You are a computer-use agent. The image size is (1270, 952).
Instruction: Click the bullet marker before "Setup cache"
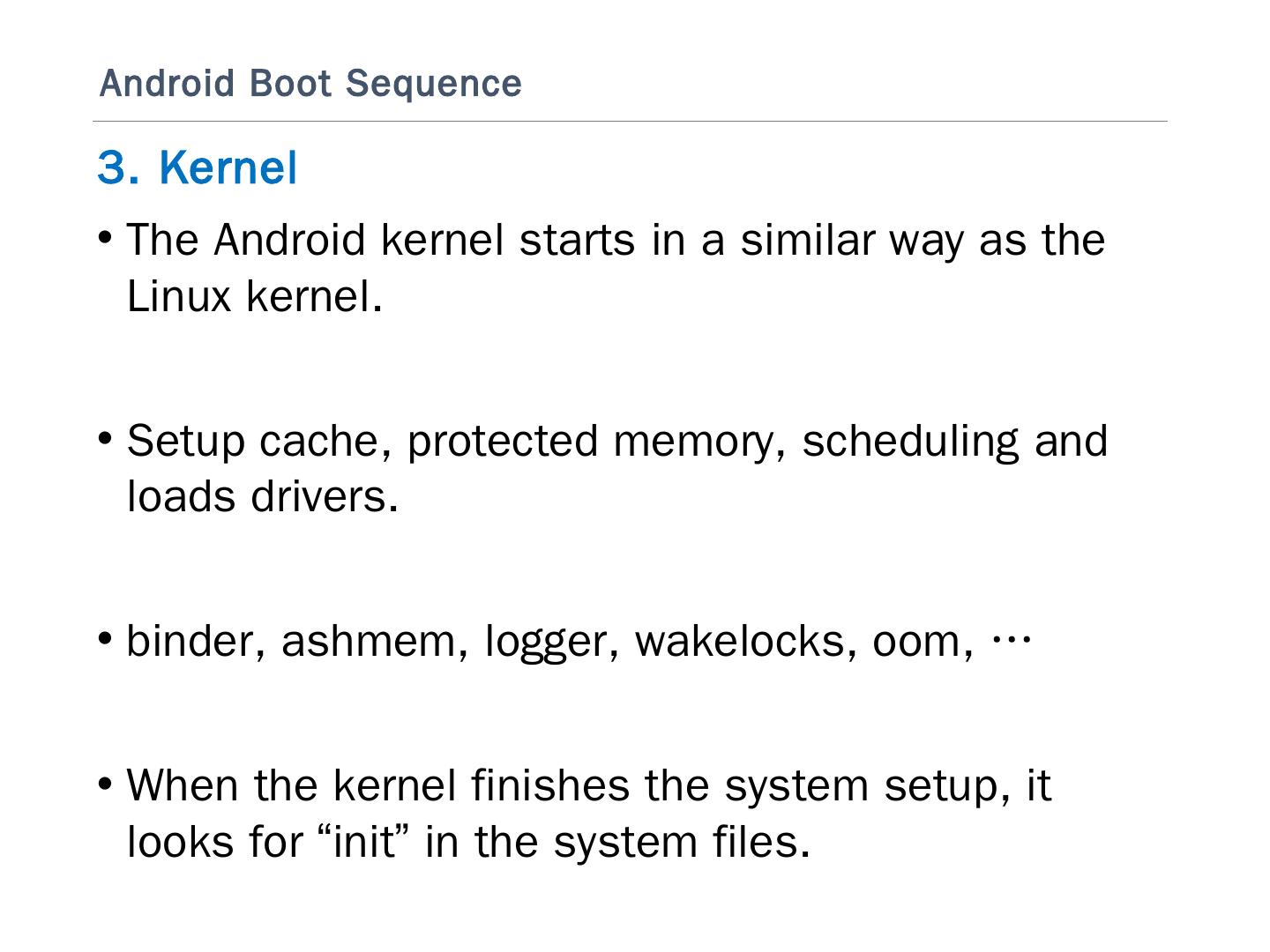(105, 439)
